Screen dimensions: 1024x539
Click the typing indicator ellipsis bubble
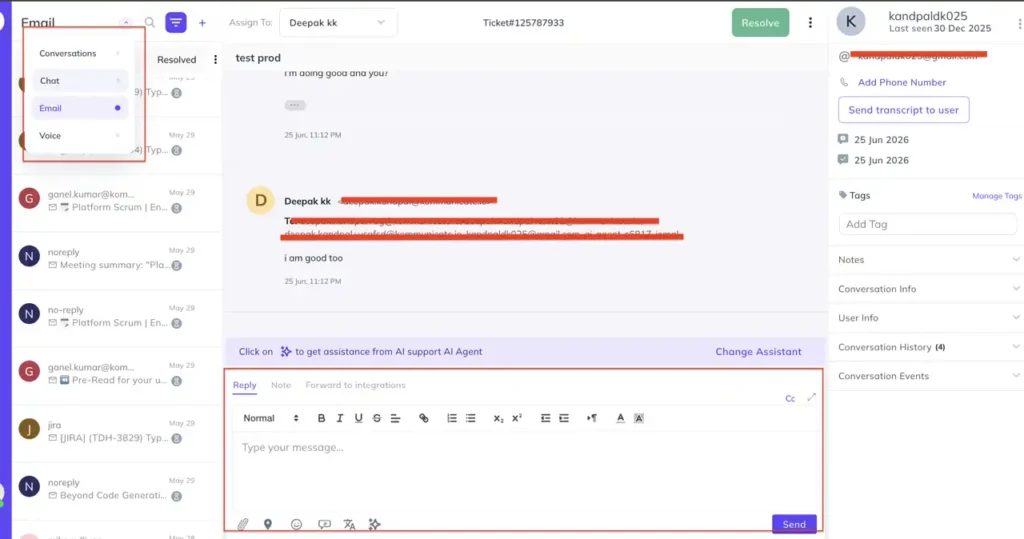pyautogui.click(x=295, y=105)
